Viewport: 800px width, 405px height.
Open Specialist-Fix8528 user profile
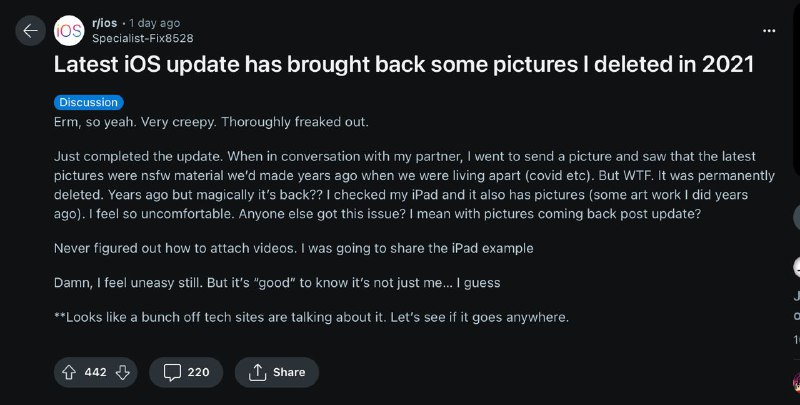[142, 38]
